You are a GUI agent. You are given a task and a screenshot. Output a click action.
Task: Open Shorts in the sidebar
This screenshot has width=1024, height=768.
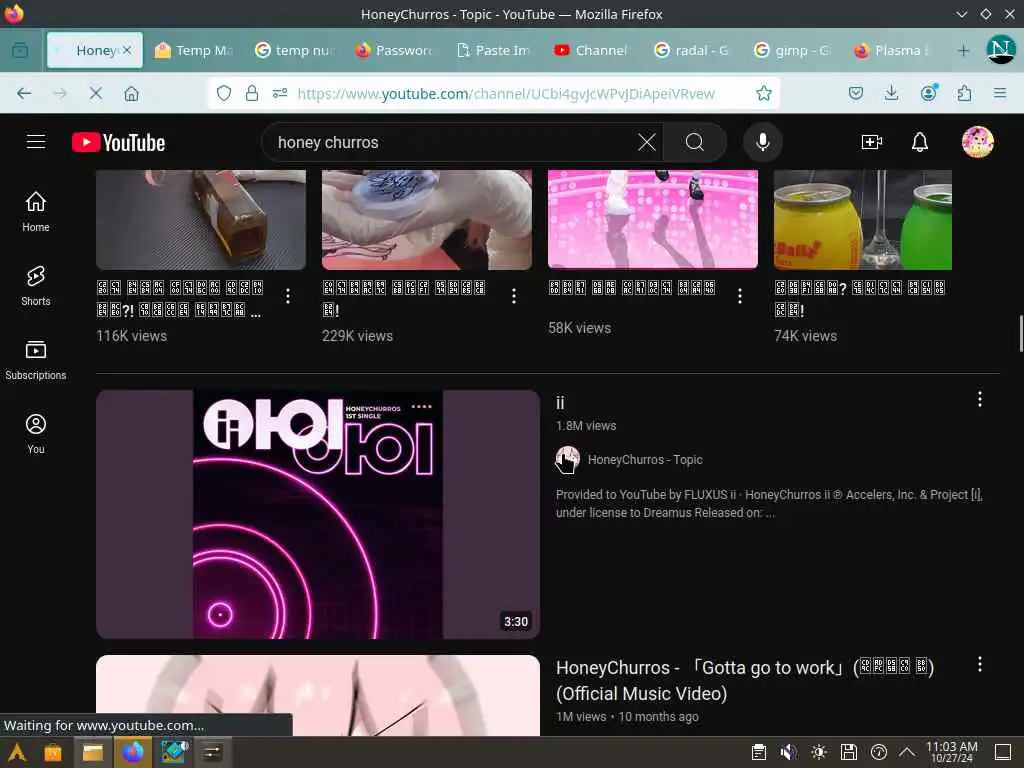pos(36,286)
